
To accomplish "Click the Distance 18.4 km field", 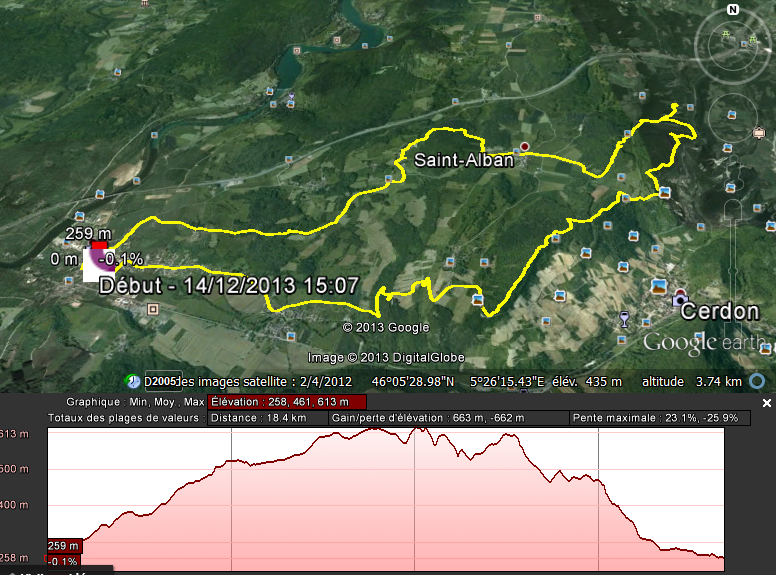I will tap(268, 418).
